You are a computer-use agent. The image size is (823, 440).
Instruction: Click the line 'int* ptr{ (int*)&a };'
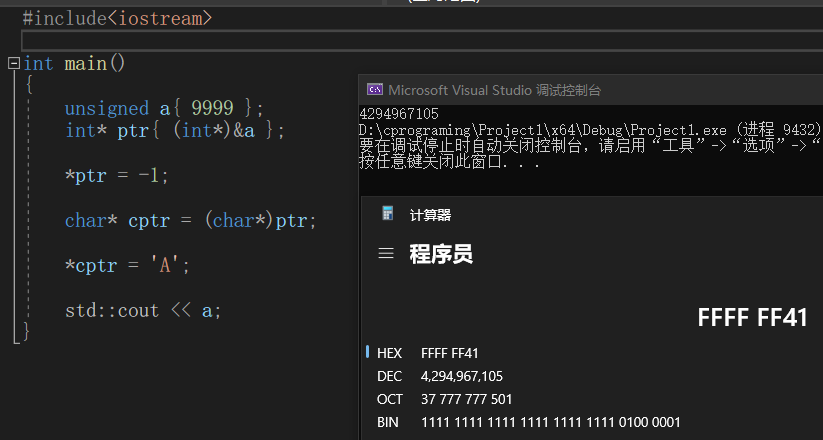[175, 130]
